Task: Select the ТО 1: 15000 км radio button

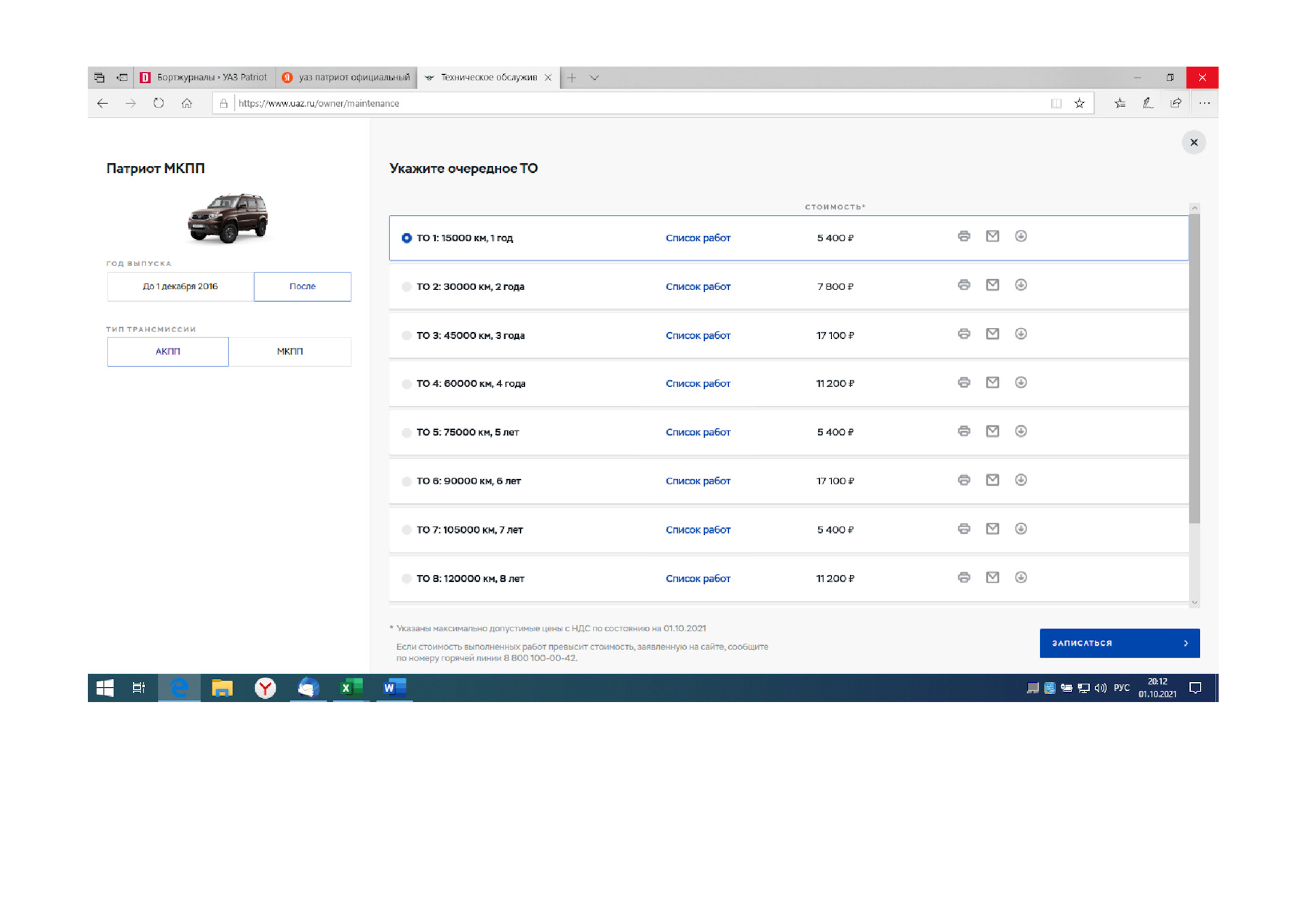Action: tap(406, 238)
